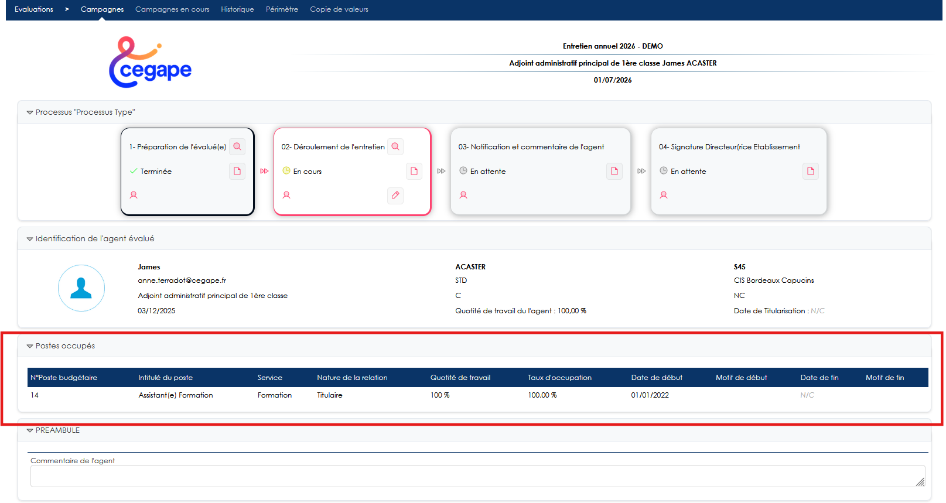Click Motif de fin column header
Image resolution: width=946 pixels, height=503 pixels.
[884, 378]
